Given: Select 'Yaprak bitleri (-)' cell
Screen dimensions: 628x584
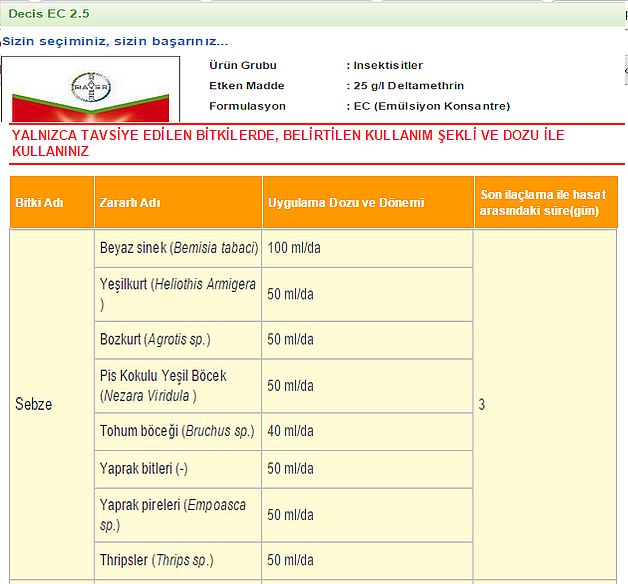Looking at the screenshot, I should pyautogui.click(x=178, y=469).
